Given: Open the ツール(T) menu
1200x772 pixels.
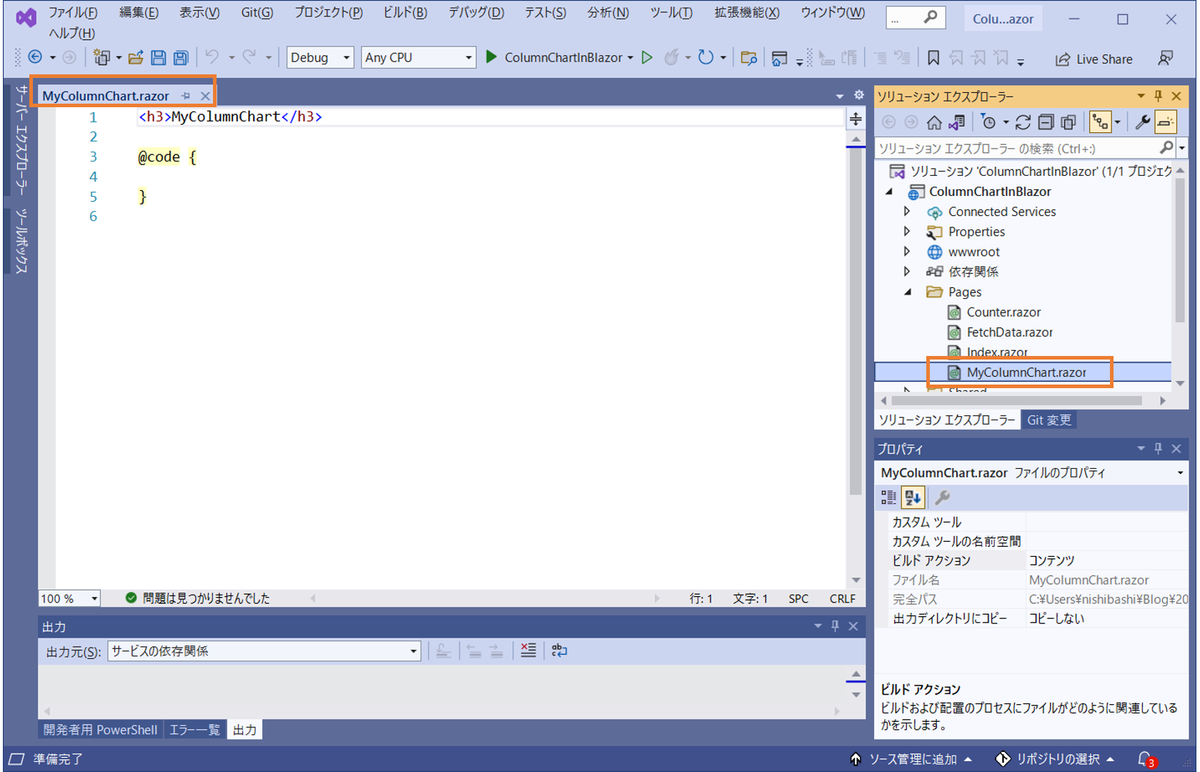Looking at the screenshot, I should pyautogui.click(x=671, y=13).
